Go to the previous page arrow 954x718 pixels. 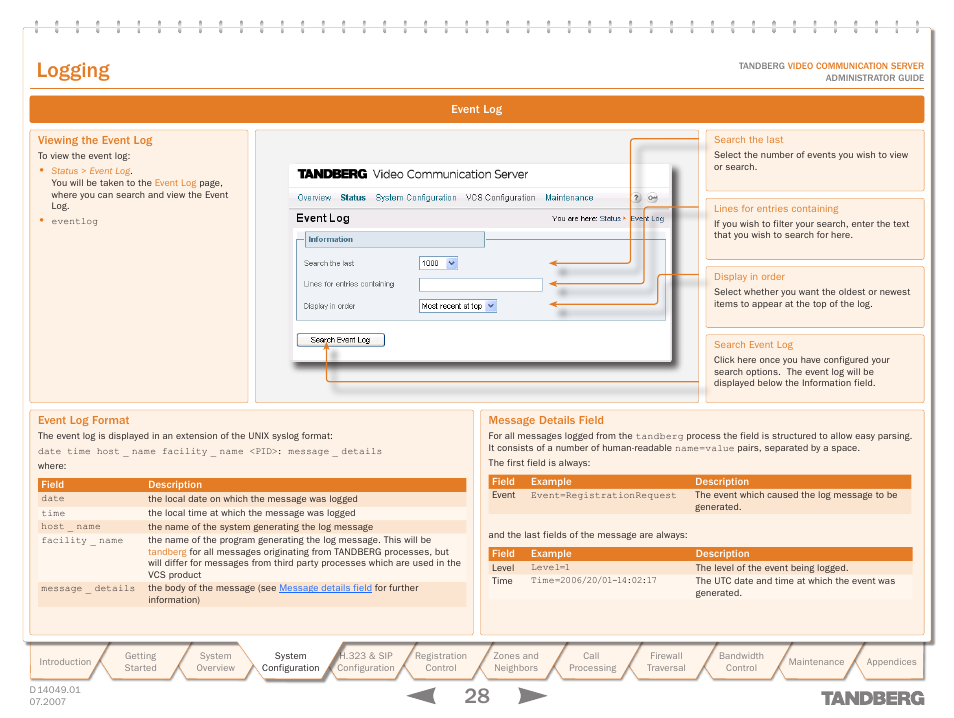pos(422,695)
